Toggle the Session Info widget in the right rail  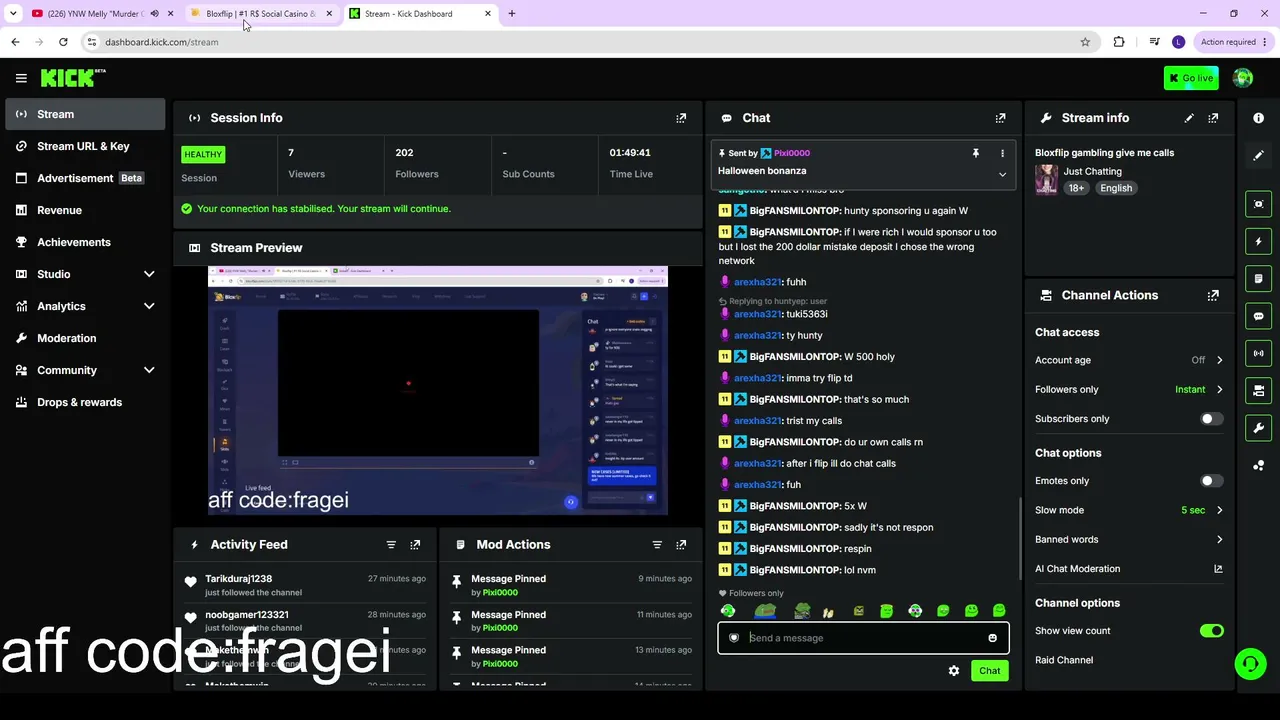click(x=1258, y=353)
